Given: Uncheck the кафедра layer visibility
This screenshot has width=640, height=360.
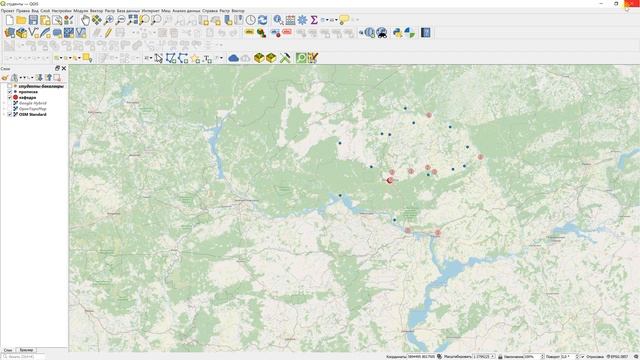Looking at the screenshot, I should click(x=10, y=98).
